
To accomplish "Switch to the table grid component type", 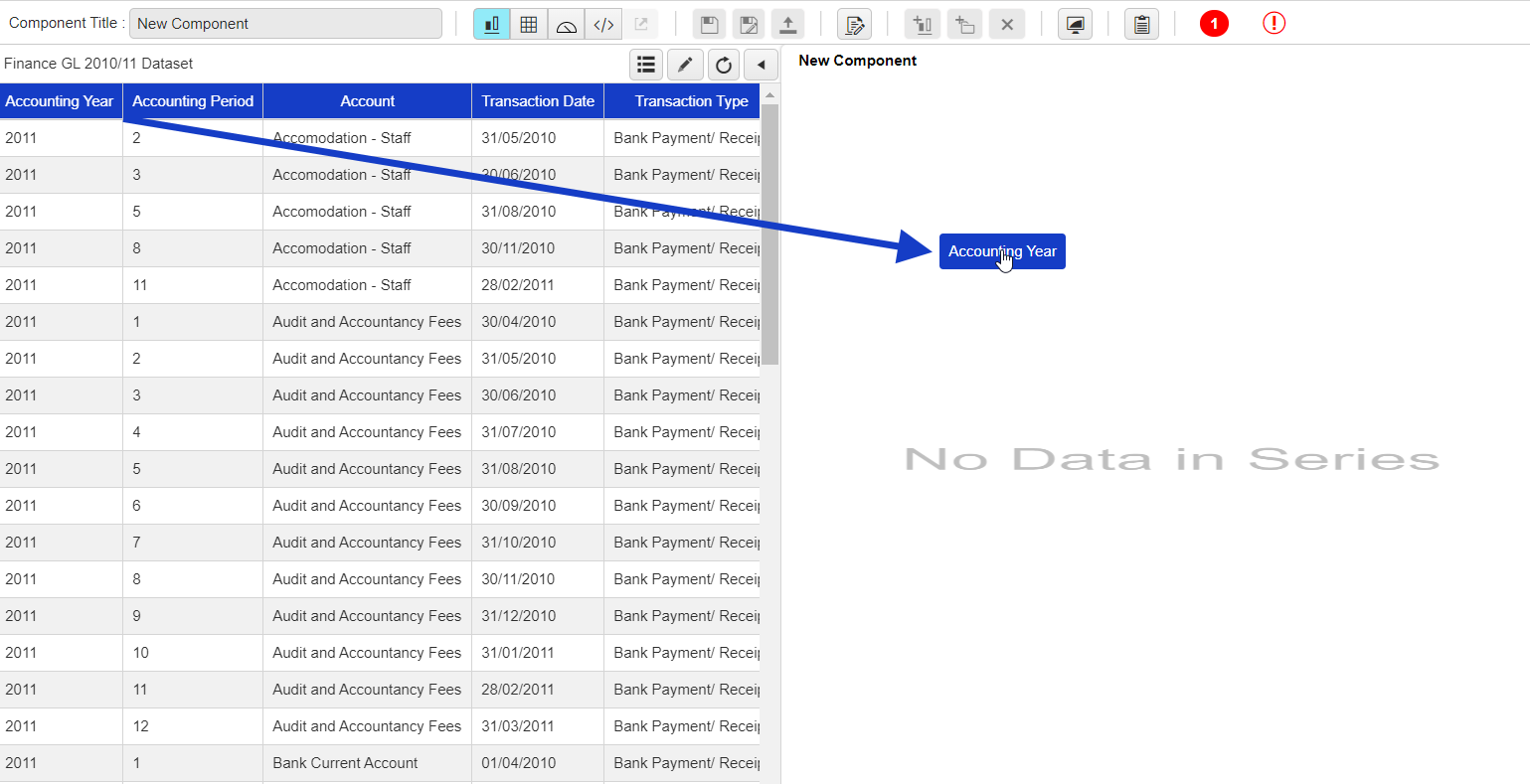I will (529, 25).
